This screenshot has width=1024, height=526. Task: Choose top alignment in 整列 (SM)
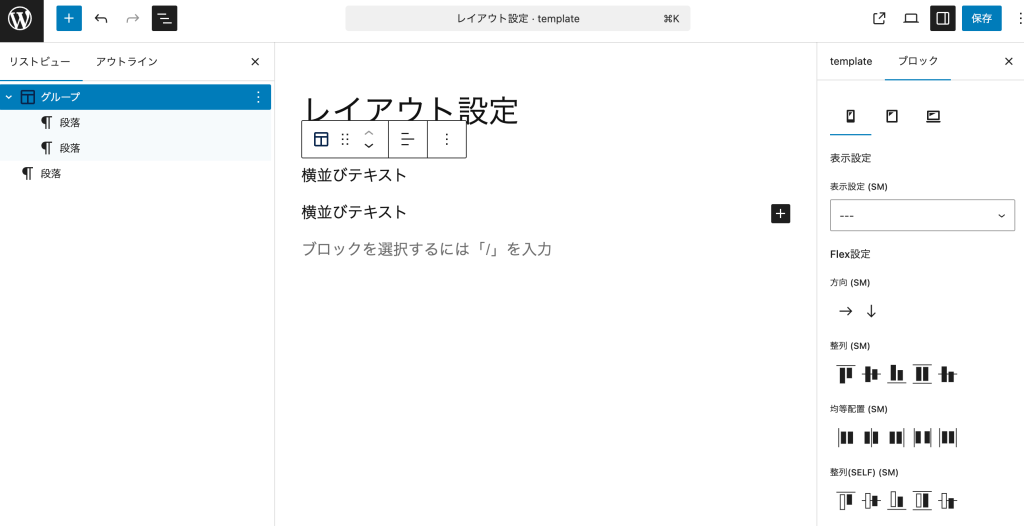click(x=846, y=374)
